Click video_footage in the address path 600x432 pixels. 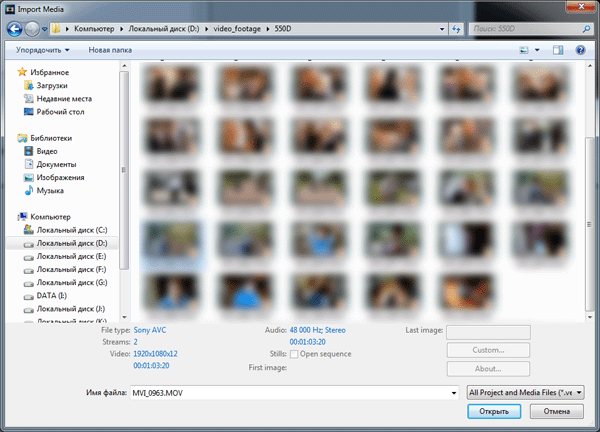pos(238,30)
